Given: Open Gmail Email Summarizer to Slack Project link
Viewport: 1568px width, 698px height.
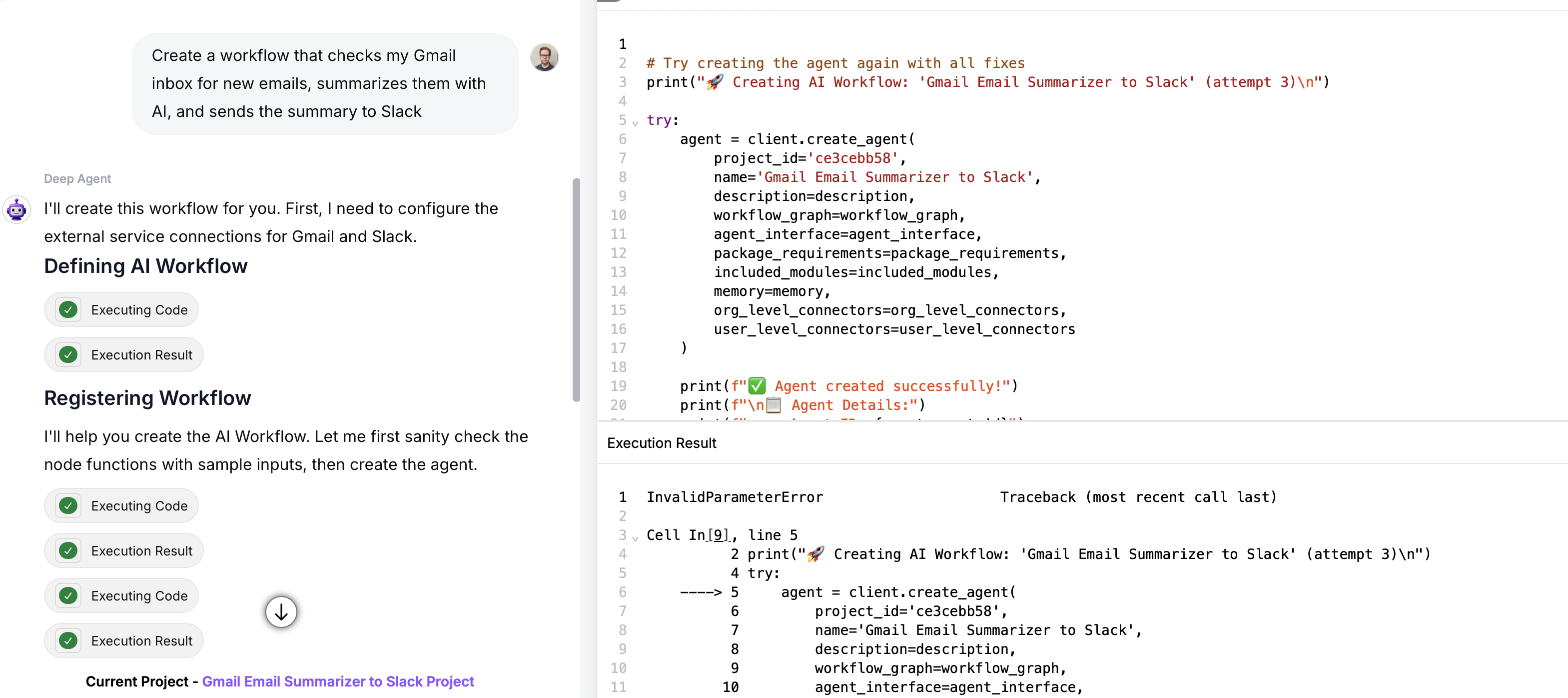Looking at the screenshot, I should tap(338, 681).
